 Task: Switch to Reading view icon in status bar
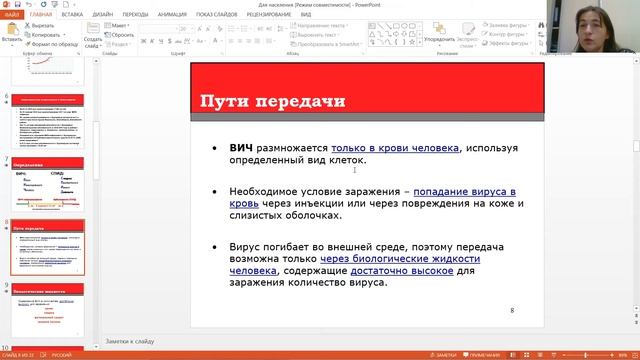coord(540,355)
